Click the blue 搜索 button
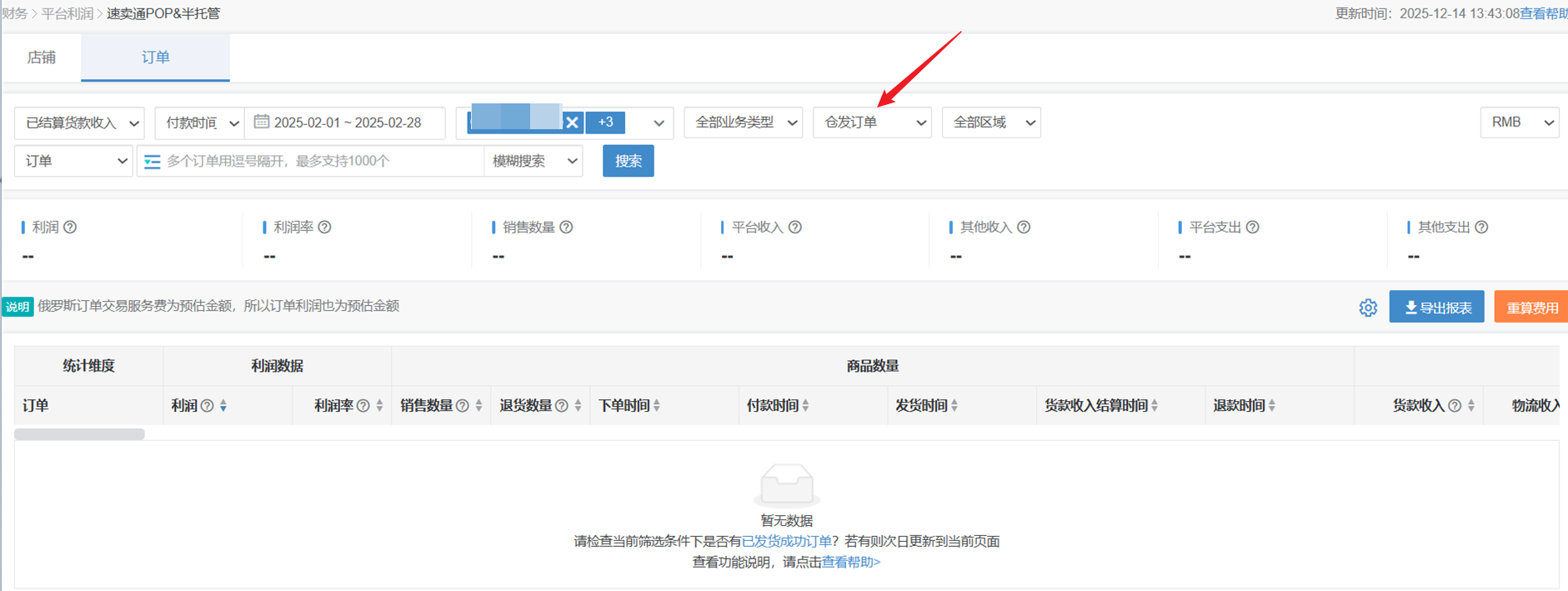1568x591 pixels. coord(628,162)
